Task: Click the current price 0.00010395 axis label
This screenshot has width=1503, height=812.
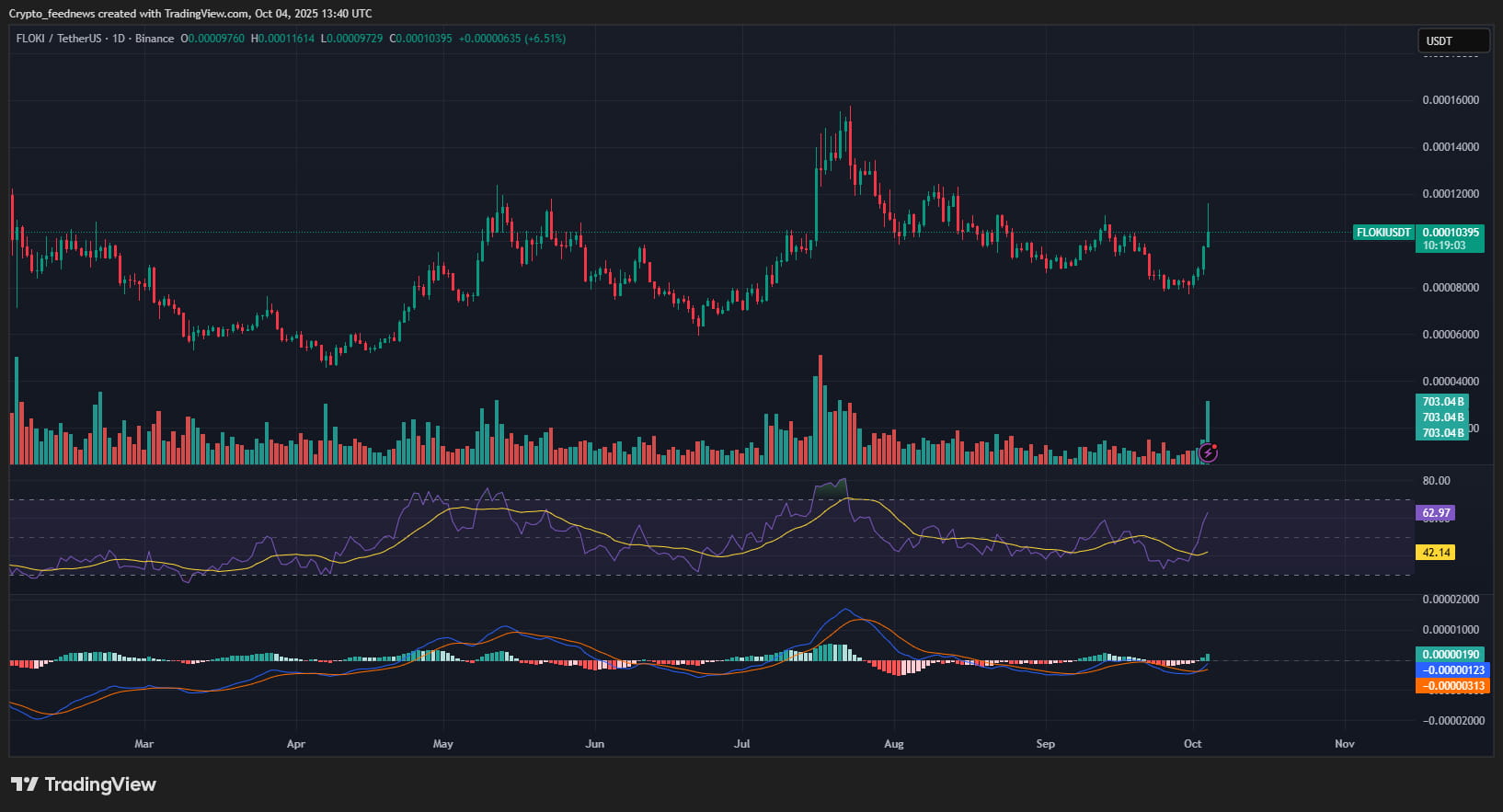Action: pyautogui.click(x=1450, y=233)
